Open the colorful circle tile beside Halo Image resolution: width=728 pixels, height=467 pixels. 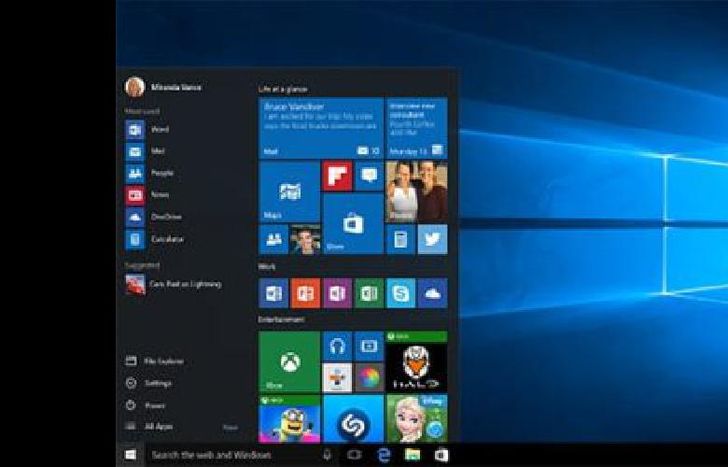click(369, 378)
